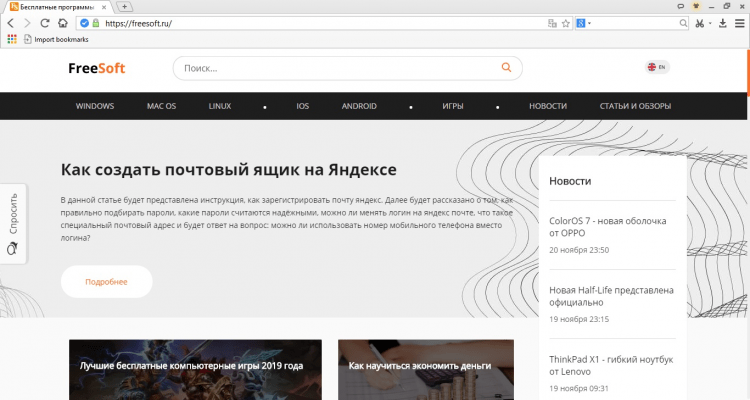Image resolution: width=750 pixels, height=400 pixels.
Task: Open the Спросить side tab
Action: (13, 223)
